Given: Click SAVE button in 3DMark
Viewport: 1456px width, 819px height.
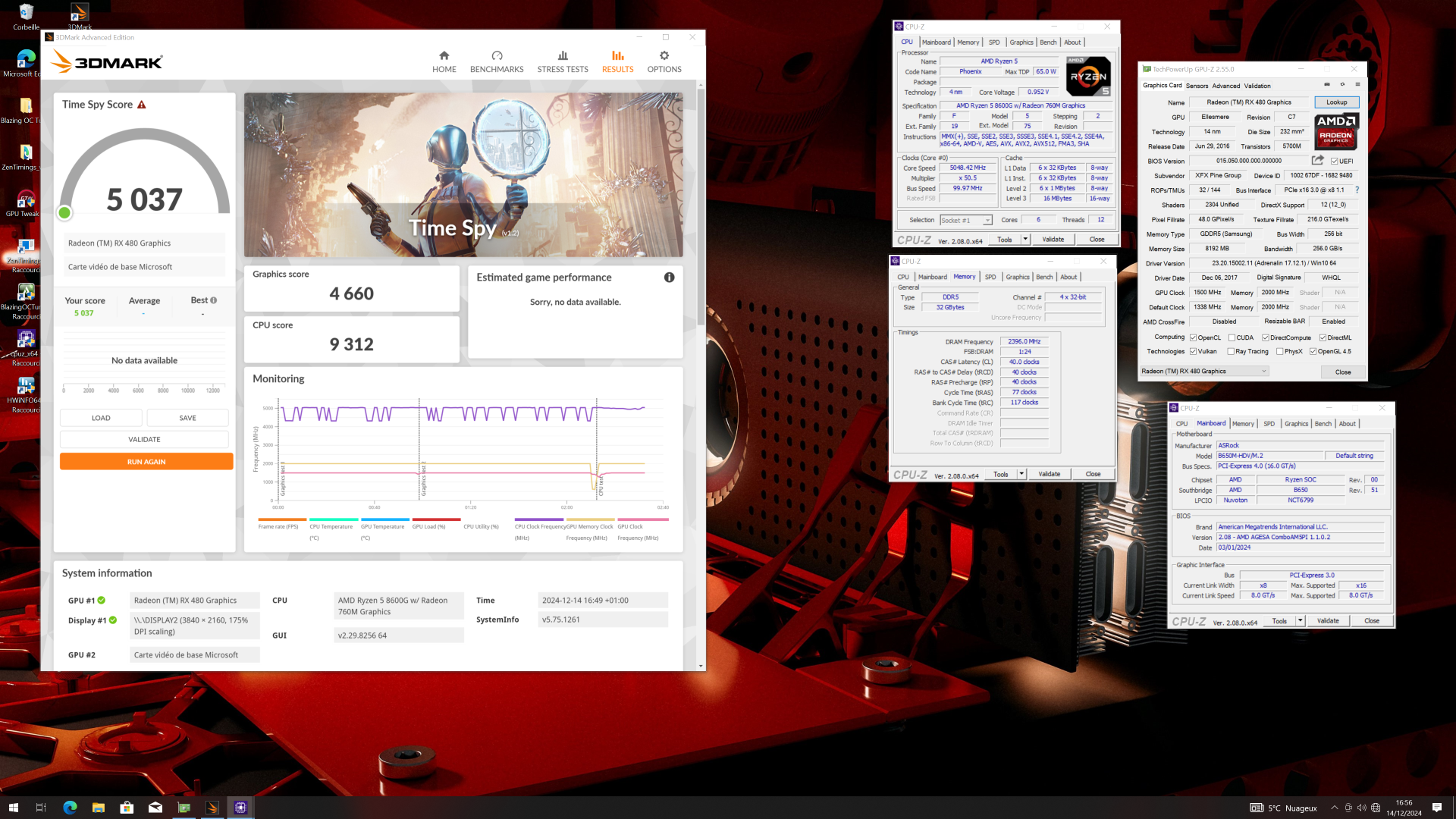Looking at the screenshot, I should pyautogui.click(x=187, y=418).
